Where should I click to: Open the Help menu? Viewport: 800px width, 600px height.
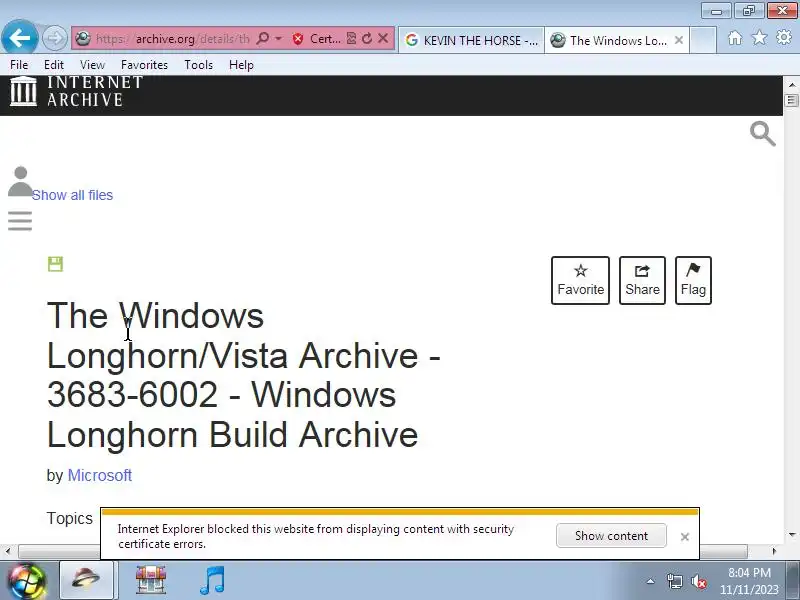click(241, 65)
